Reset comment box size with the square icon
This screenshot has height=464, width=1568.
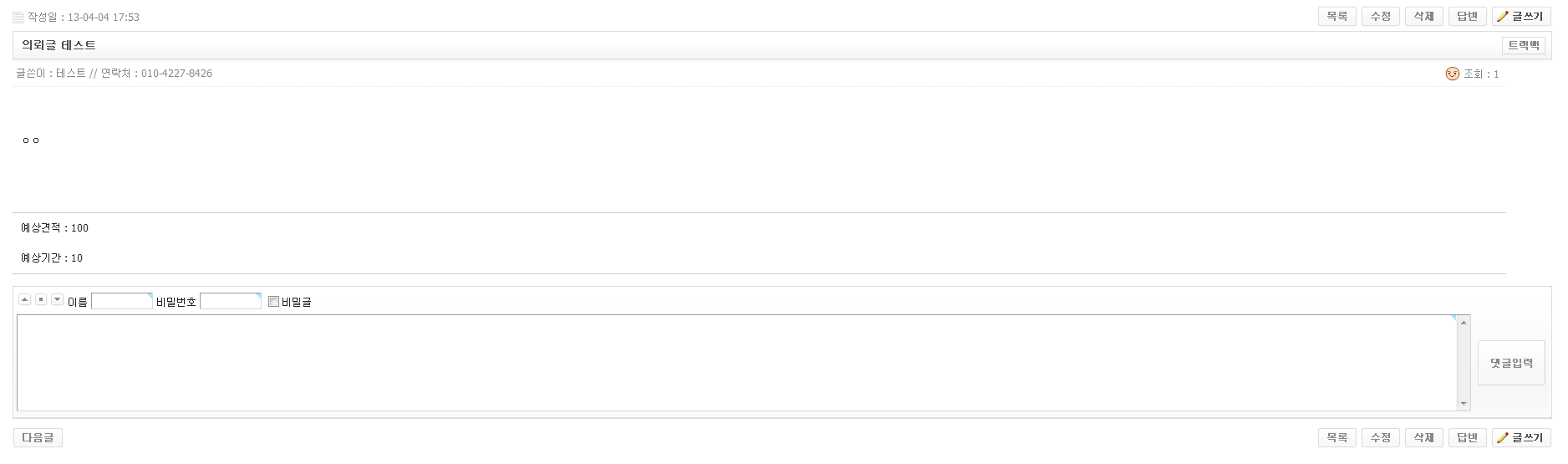tap(41, 299)
